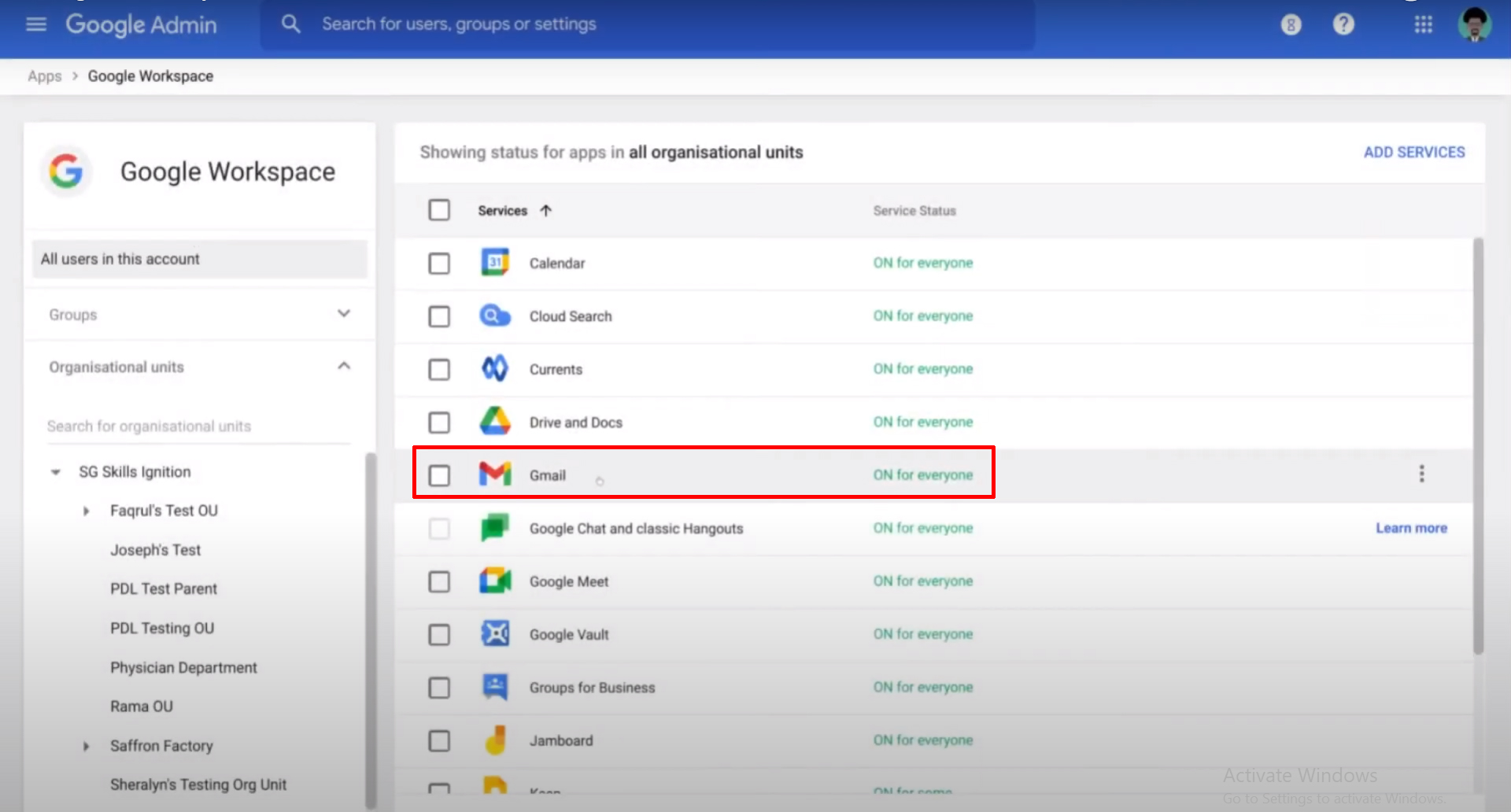This screenshot has width=1511, height=812.
Task: Sort by Services arrow icon
Action: click(x=545, y=210)
